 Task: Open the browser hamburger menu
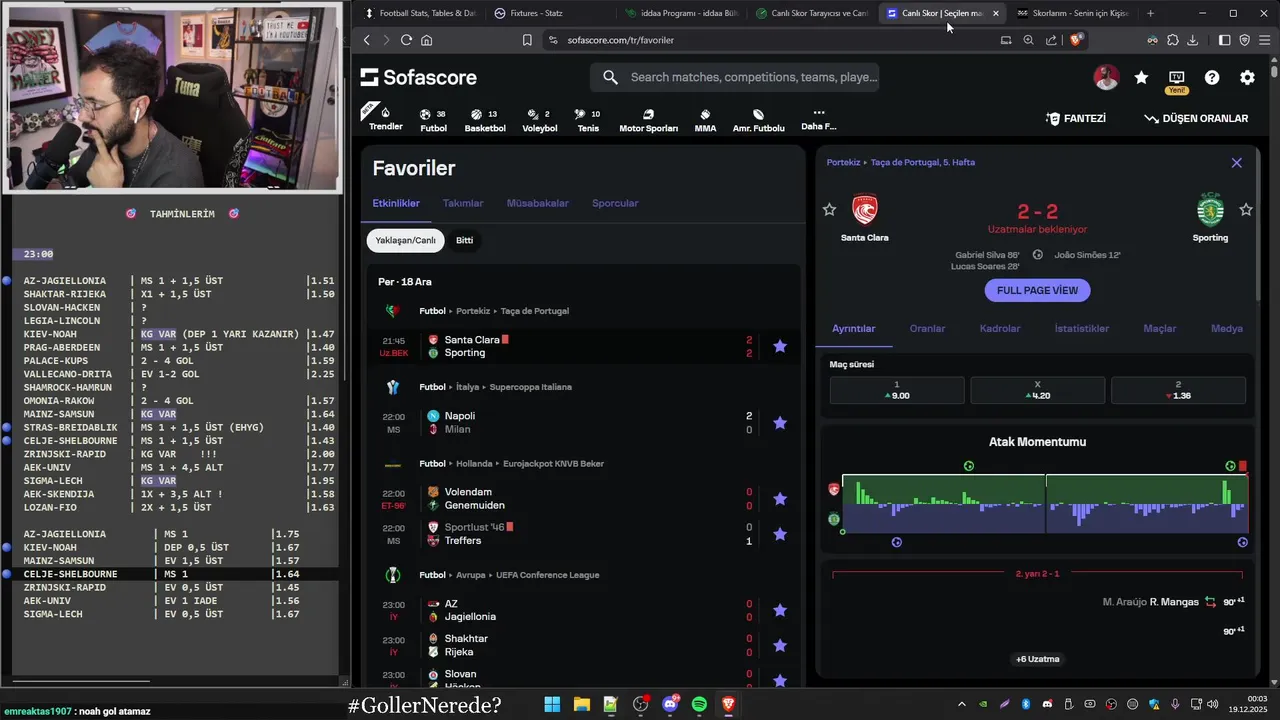[1264, 40]
